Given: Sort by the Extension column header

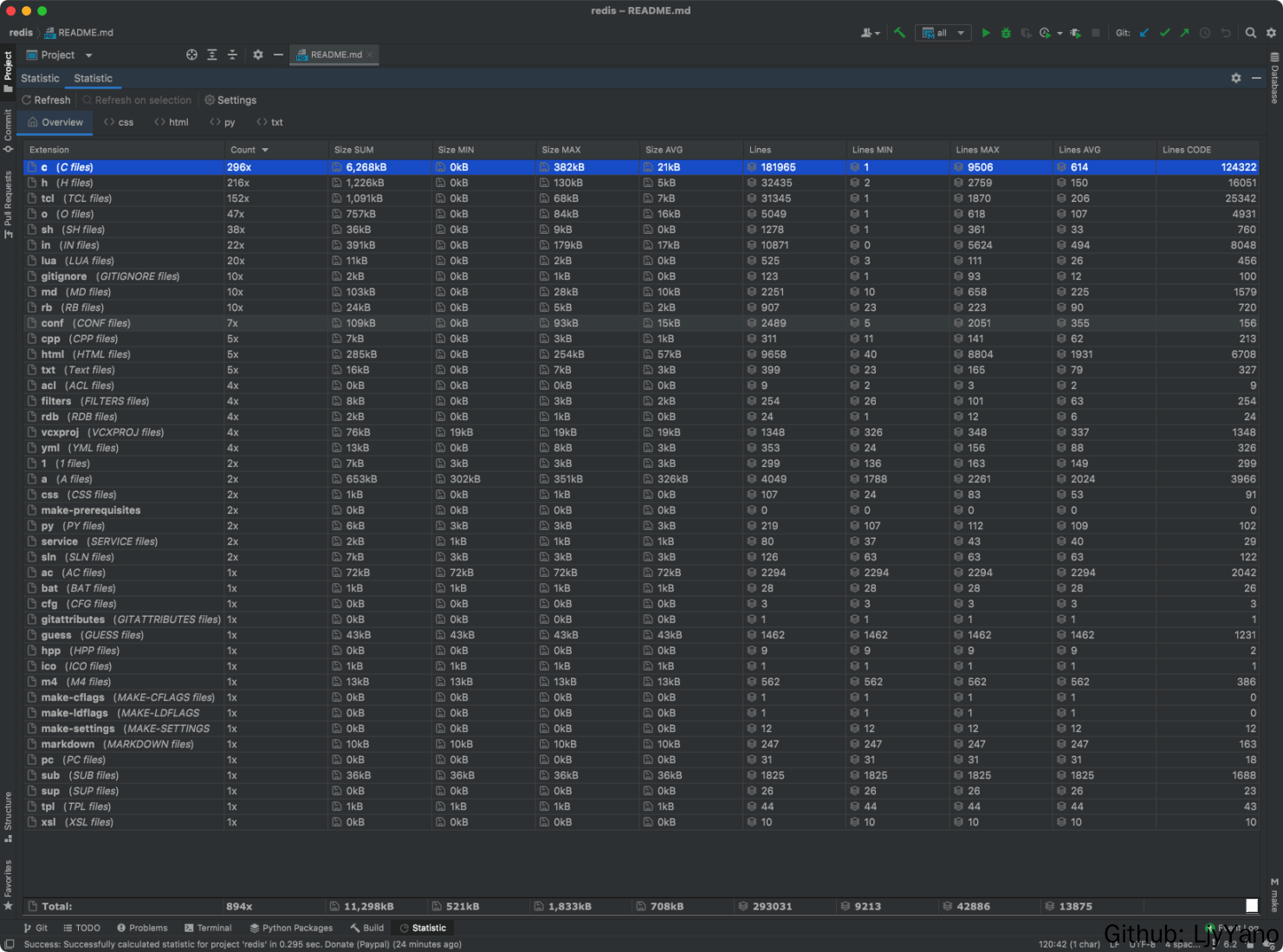Looking at the screenshot, I should [x=124, y=150].
